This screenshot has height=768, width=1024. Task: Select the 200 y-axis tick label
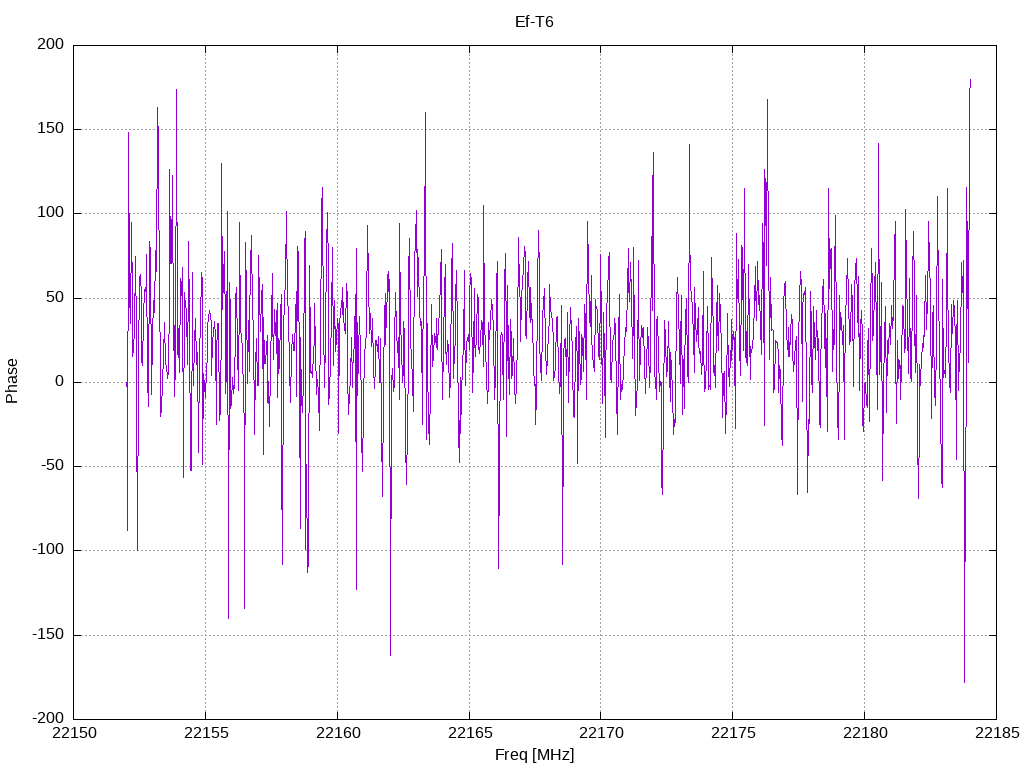[x=51, y=44]
